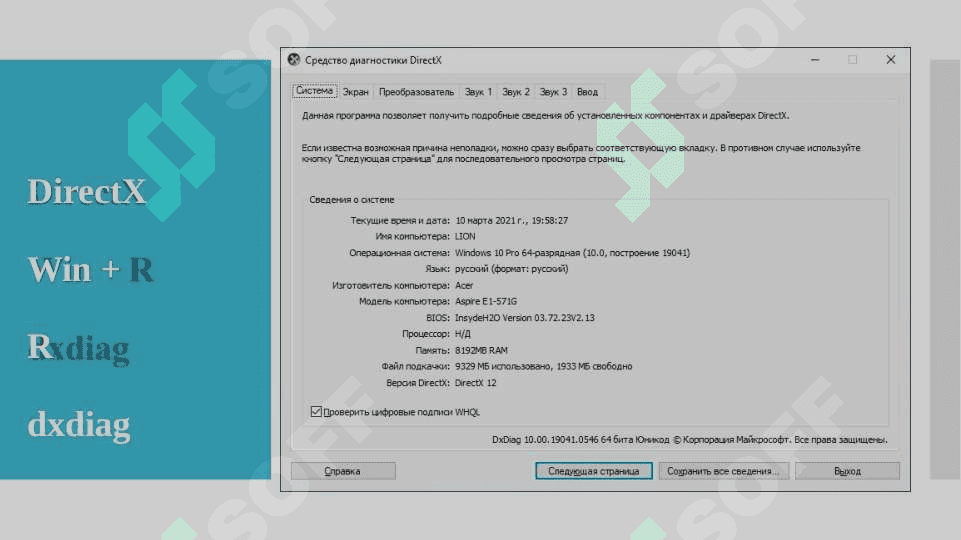Click the Win + R text on teal panel
The height and width of the screenshot is (540, 961).
click(90, 269)
